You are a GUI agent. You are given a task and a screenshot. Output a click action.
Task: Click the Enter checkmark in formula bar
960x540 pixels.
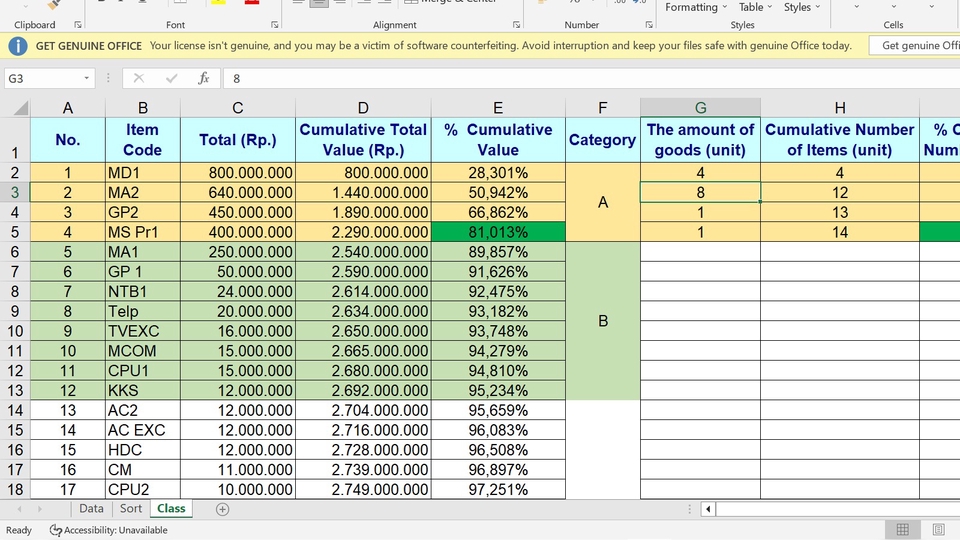point(171,78)
